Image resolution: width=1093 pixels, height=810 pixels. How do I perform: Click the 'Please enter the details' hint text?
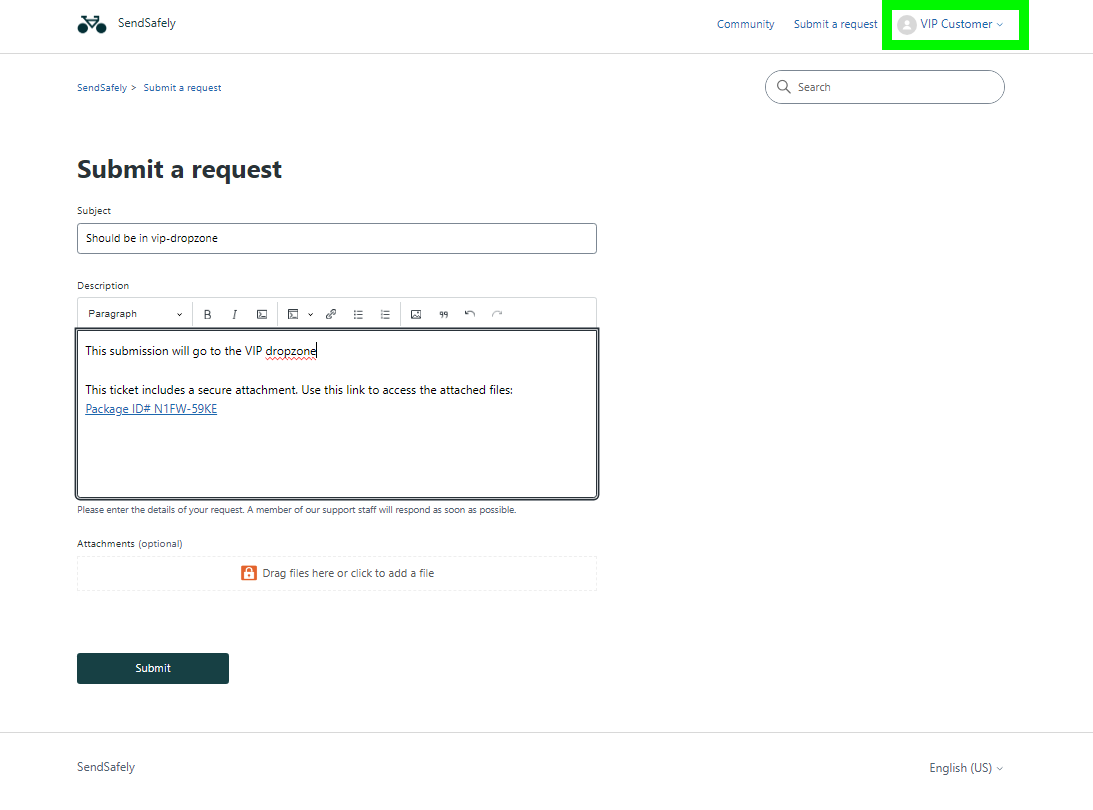tap(296, 510)
